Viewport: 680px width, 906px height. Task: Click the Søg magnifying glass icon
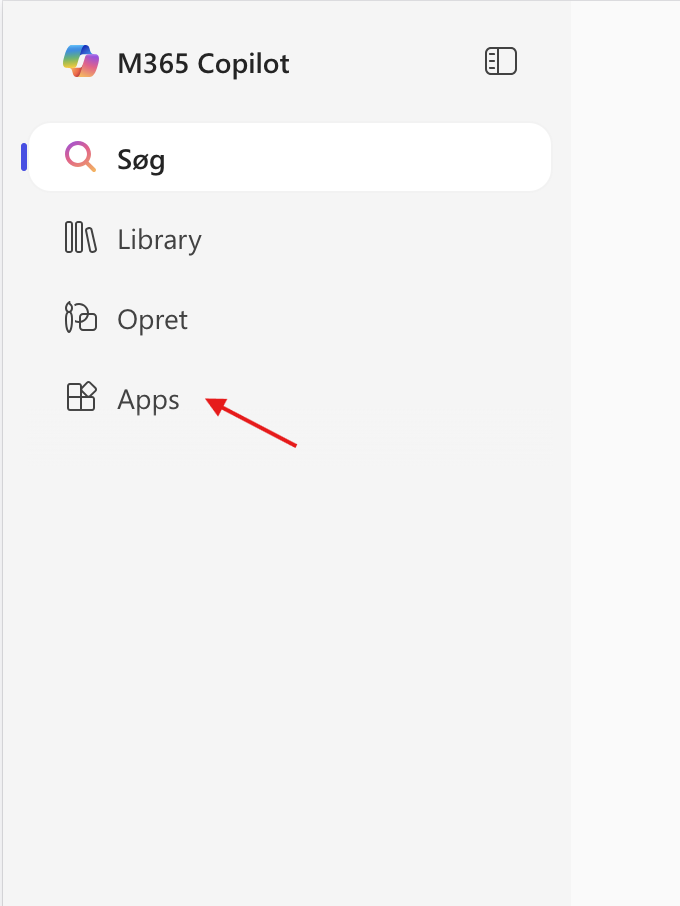(x=80, y=157)
